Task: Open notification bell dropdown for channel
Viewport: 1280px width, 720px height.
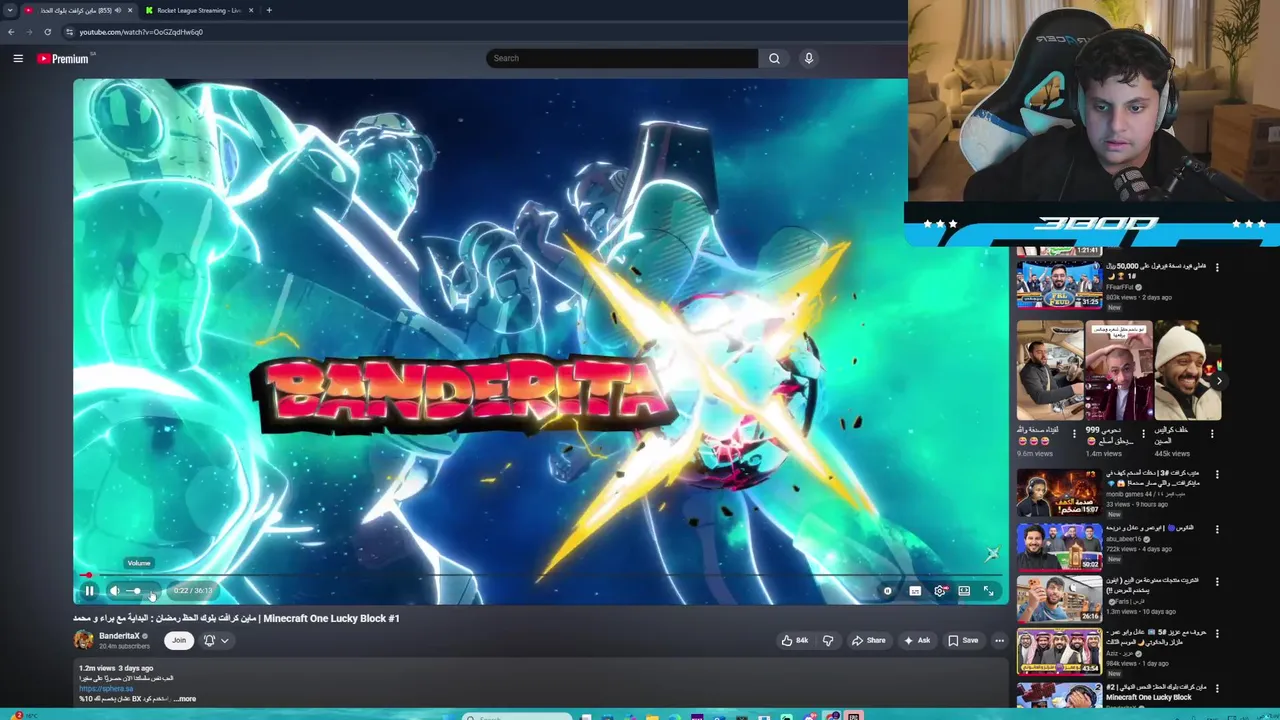Action: tap(216, 640)
